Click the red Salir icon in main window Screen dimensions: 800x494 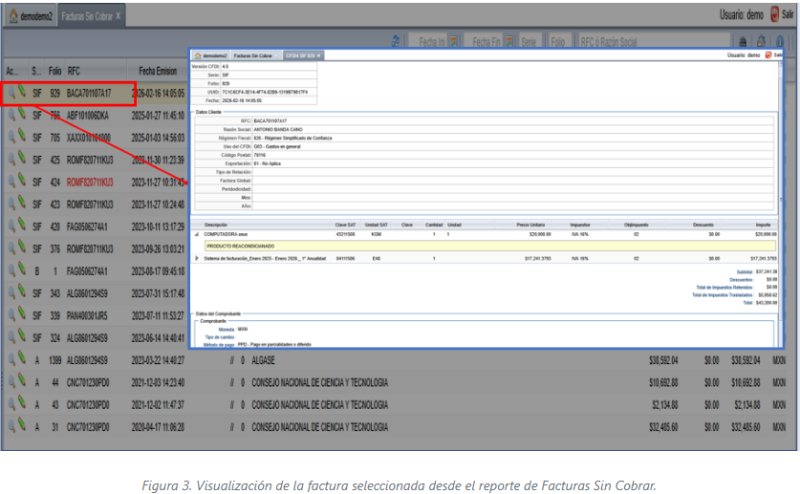point(774,14)
